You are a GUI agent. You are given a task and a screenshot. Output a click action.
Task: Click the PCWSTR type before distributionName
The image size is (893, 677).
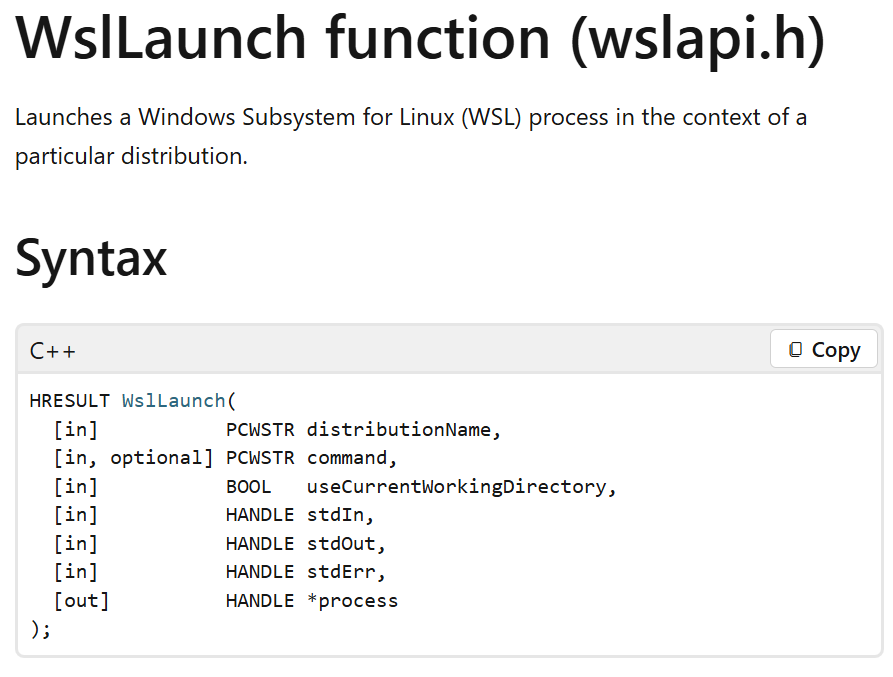[260, 430]
